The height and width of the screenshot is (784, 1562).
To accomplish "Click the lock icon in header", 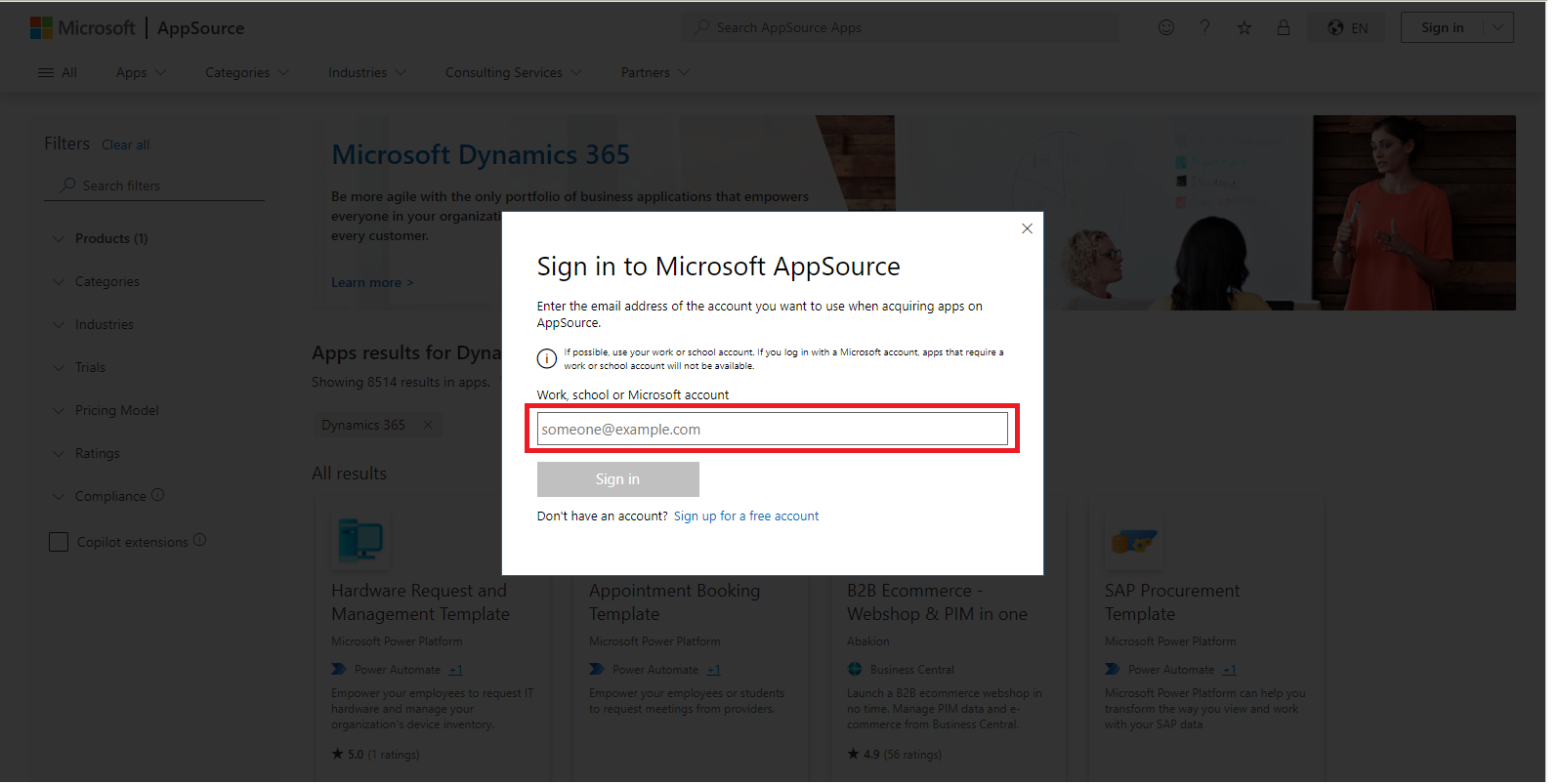I will [x=1284, y=27].
